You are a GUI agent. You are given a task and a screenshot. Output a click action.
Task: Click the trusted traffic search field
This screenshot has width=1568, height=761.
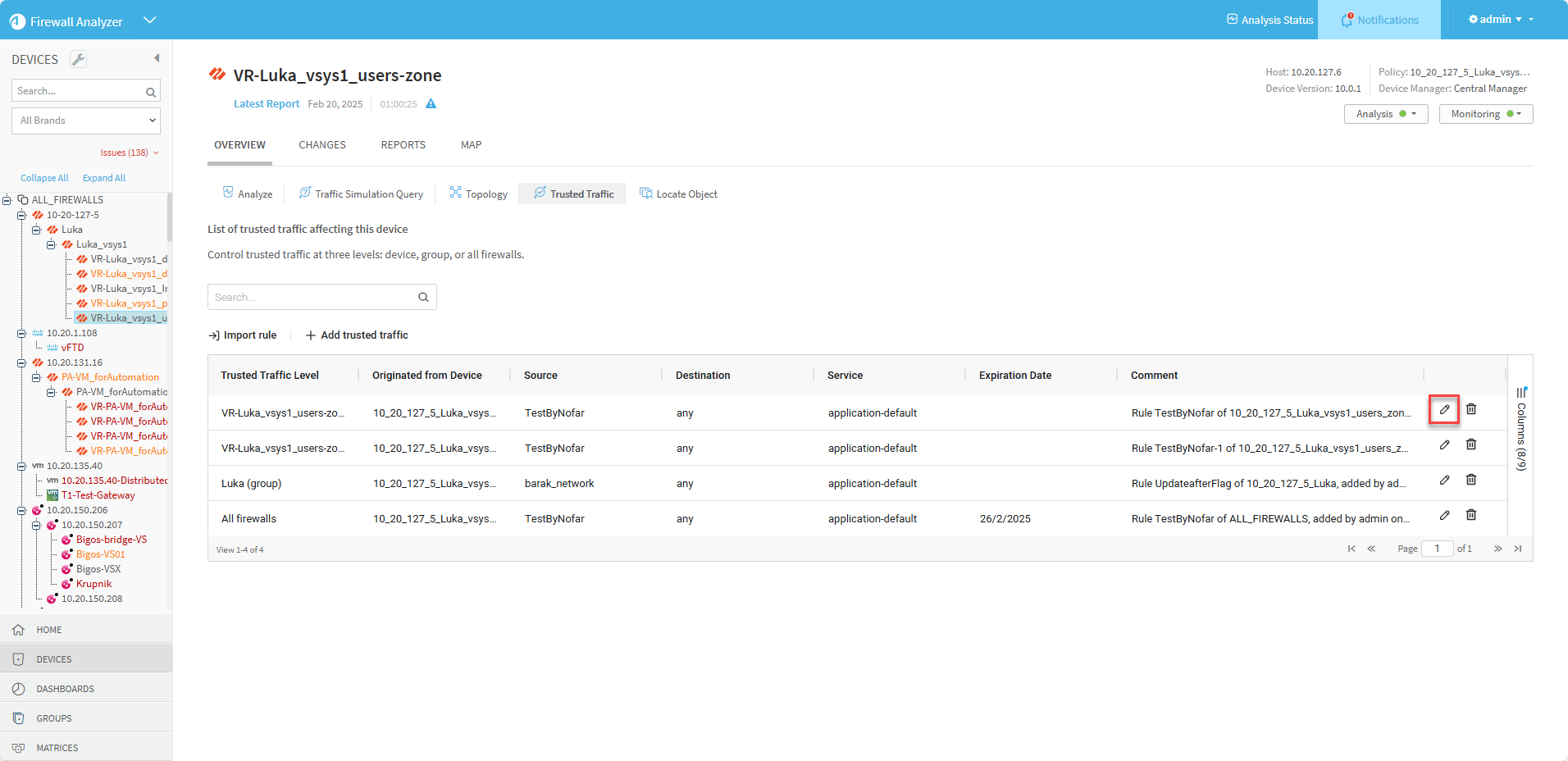pyautogui.click(x=314, y=297)
